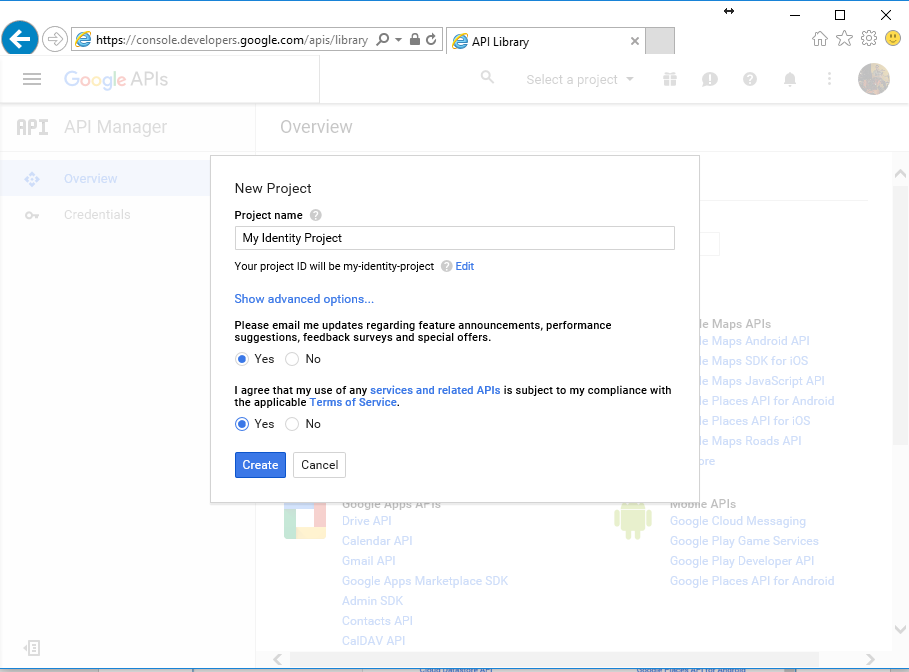Refresh the page with the reload icon
The width and height of the screenshot is (909, 672).
[x=431, y=39]
